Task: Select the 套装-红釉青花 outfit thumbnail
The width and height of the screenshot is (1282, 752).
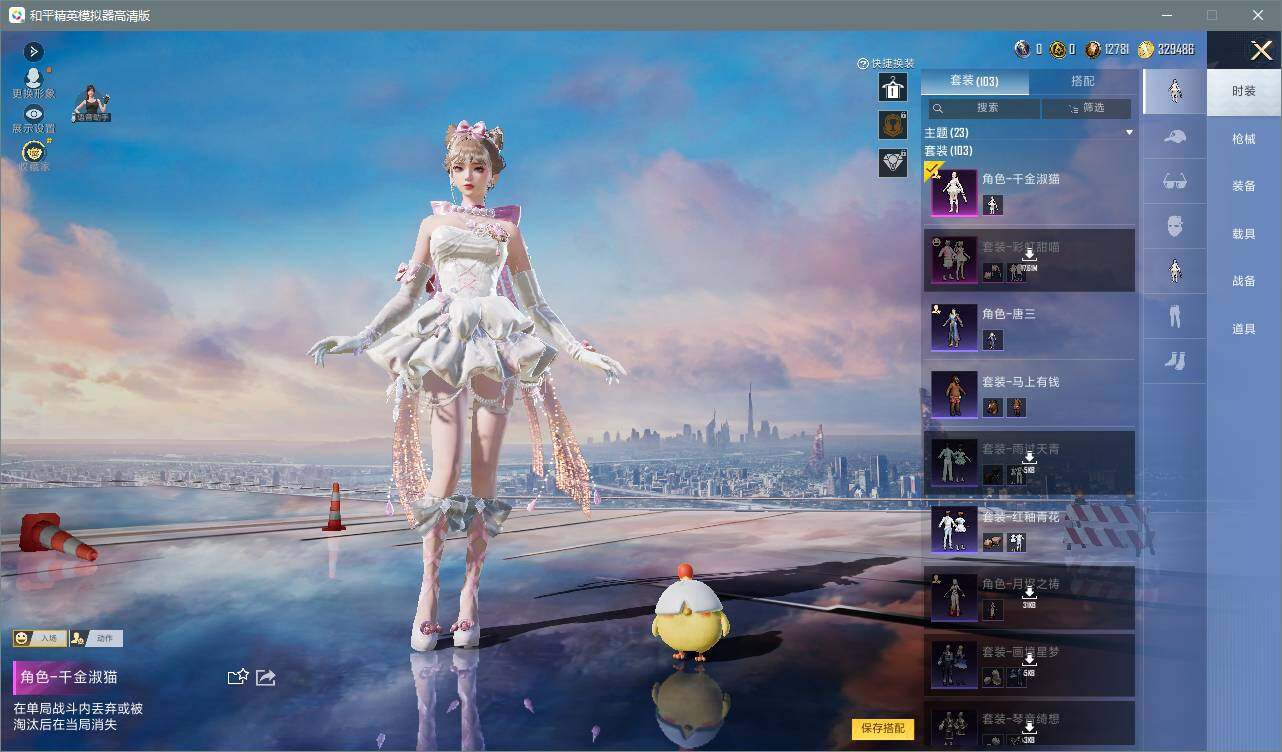Action: pyautogui.click(x=954, y=529)
